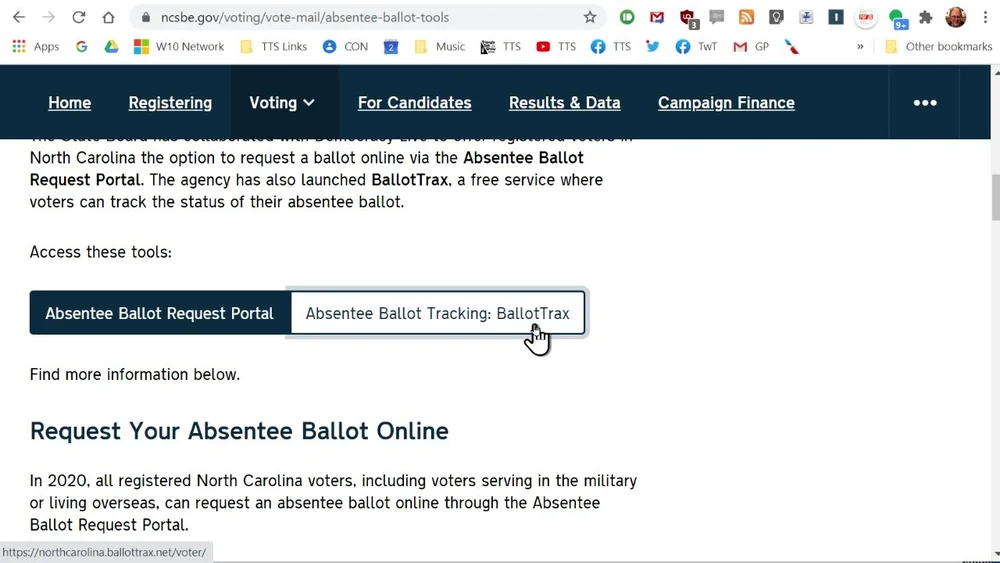1000x563 pixels.
Task: Click the Chrome profile avatar
Action: click(x=955, y=17)
